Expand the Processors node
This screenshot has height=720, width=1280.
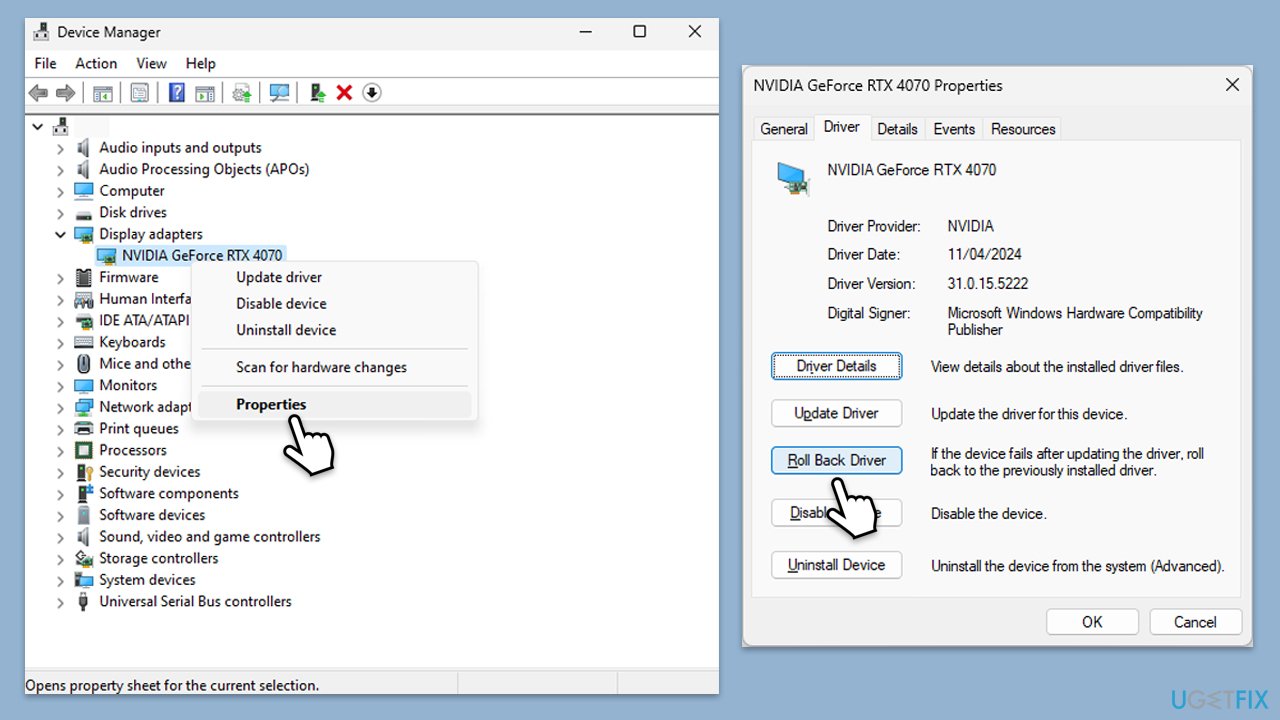pos(60,451)
